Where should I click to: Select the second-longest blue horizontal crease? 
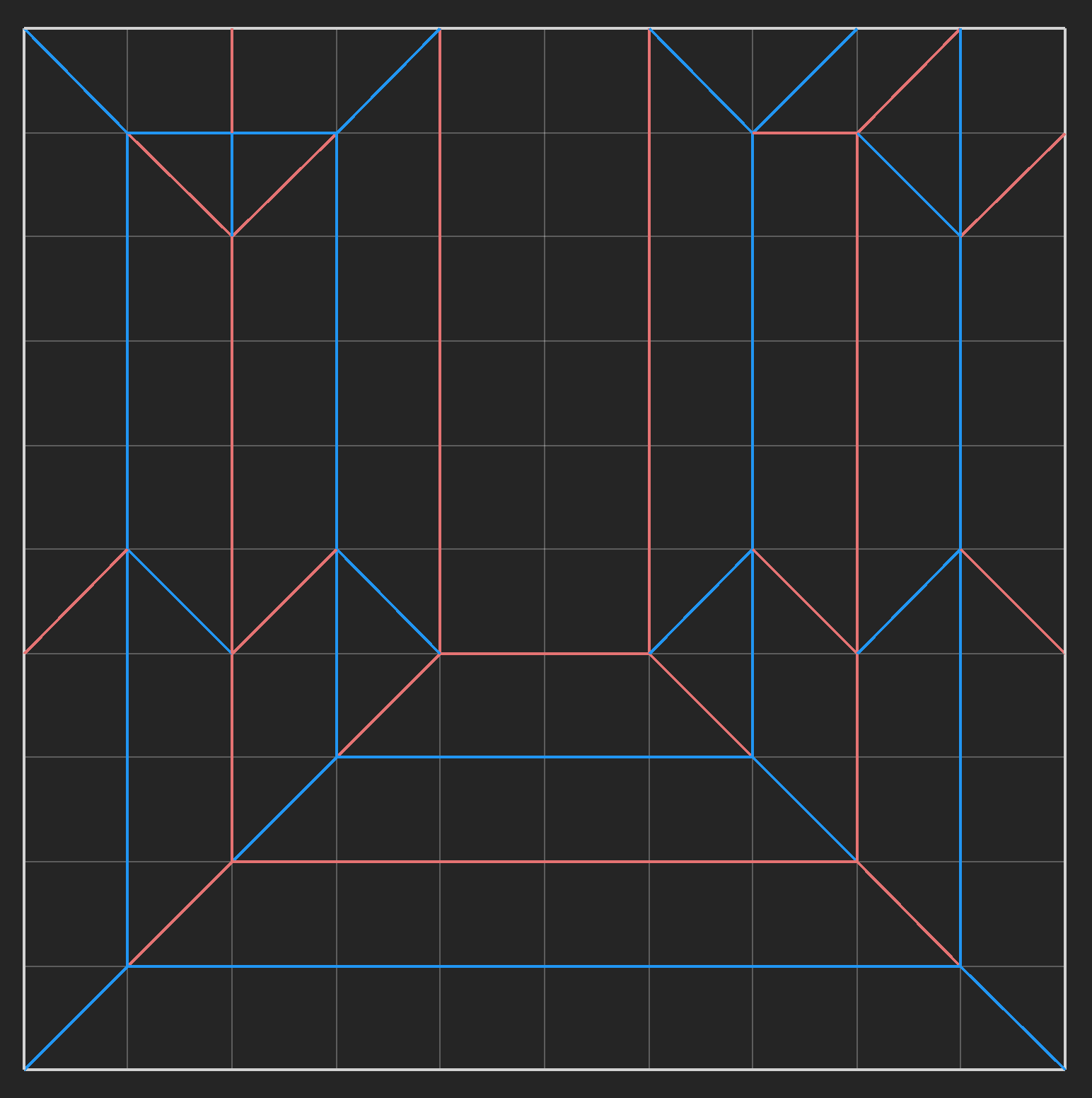point(544,757)
